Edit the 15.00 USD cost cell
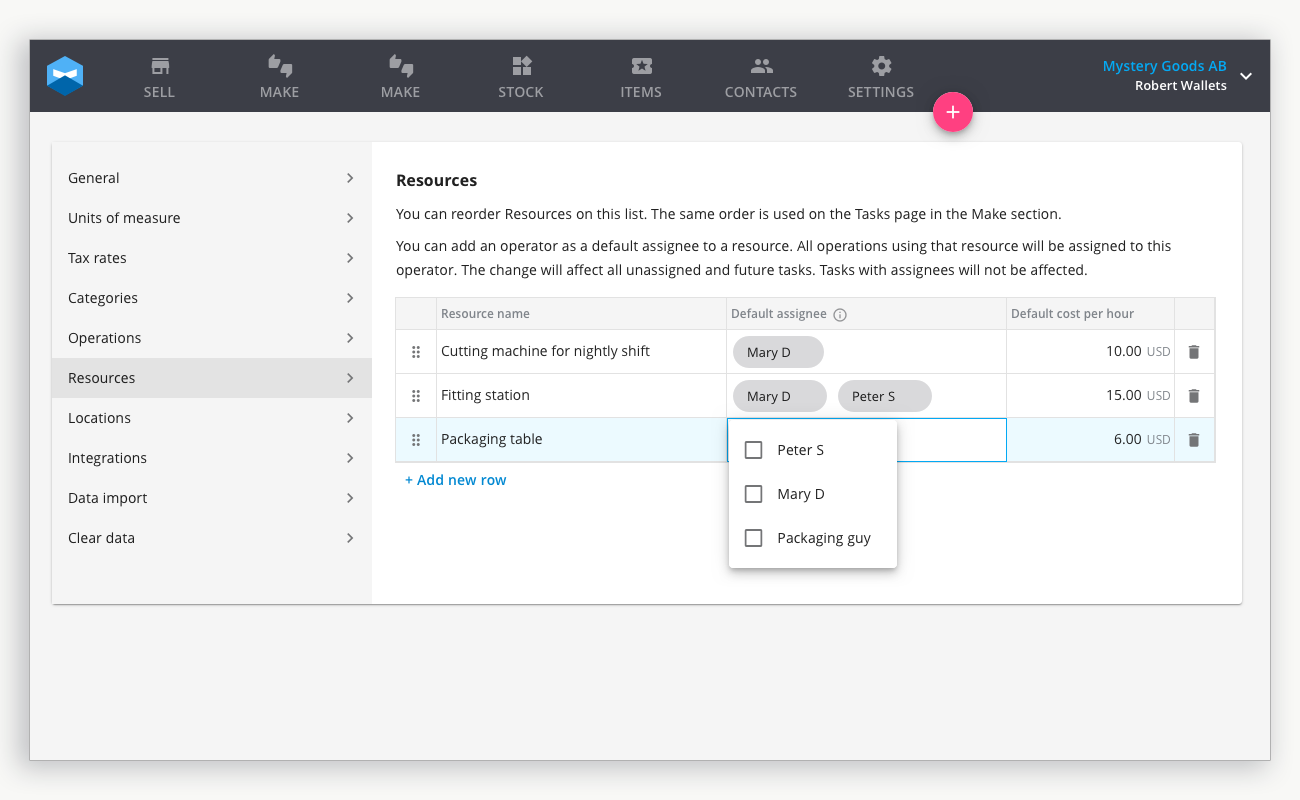Image resolution: width=1300 pixels, height=800 pixels. coord(1090,396)
